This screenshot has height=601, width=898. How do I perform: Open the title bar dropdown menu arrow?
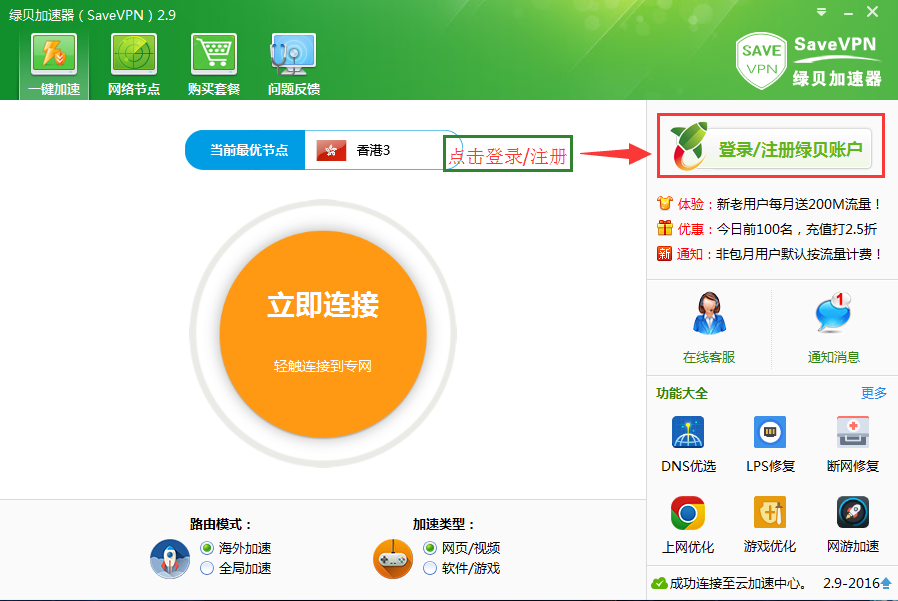click(x=821, y=12)
